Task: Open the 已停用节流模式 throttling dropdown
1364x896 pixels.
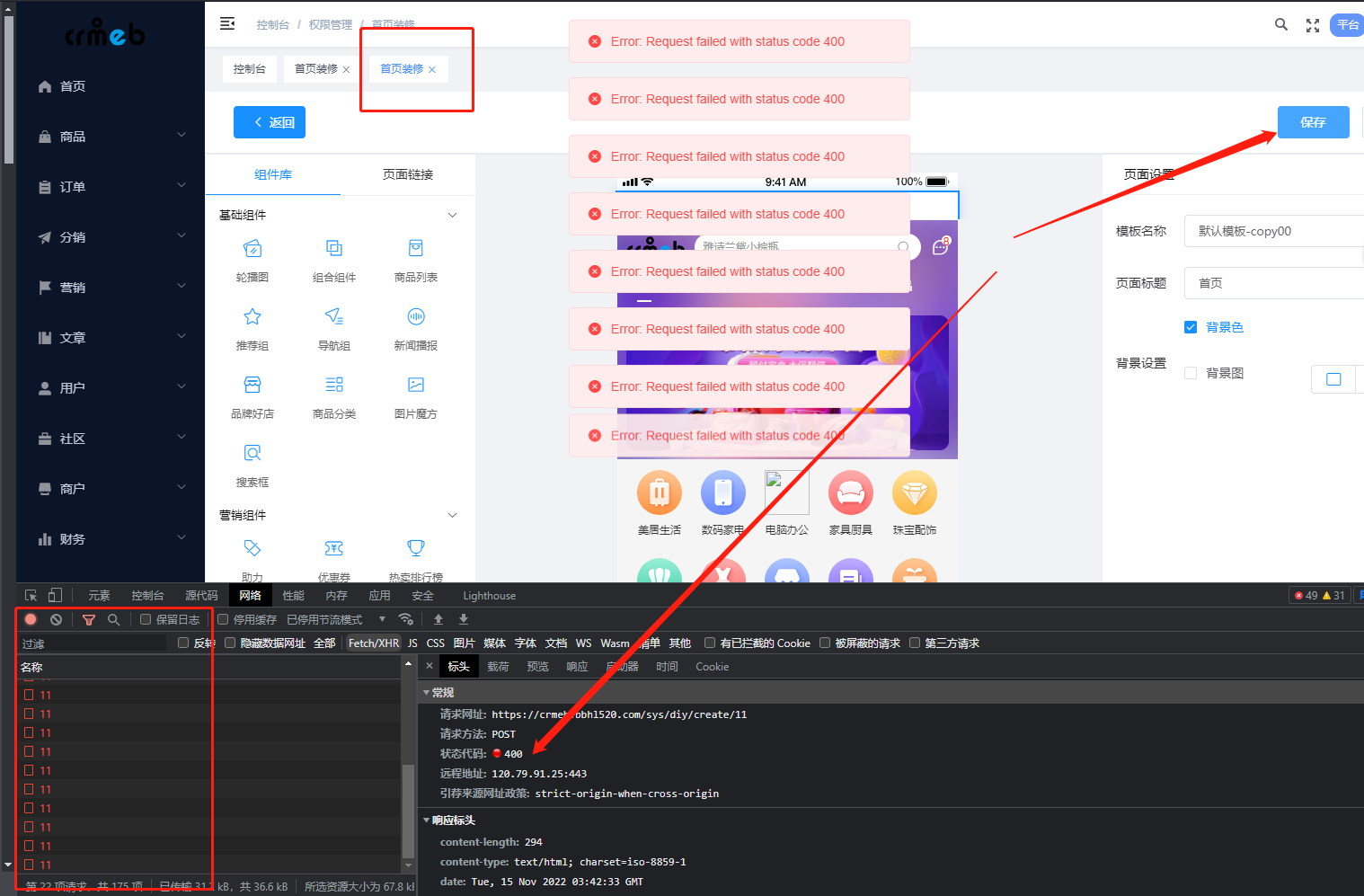Action: pos(336,619)
